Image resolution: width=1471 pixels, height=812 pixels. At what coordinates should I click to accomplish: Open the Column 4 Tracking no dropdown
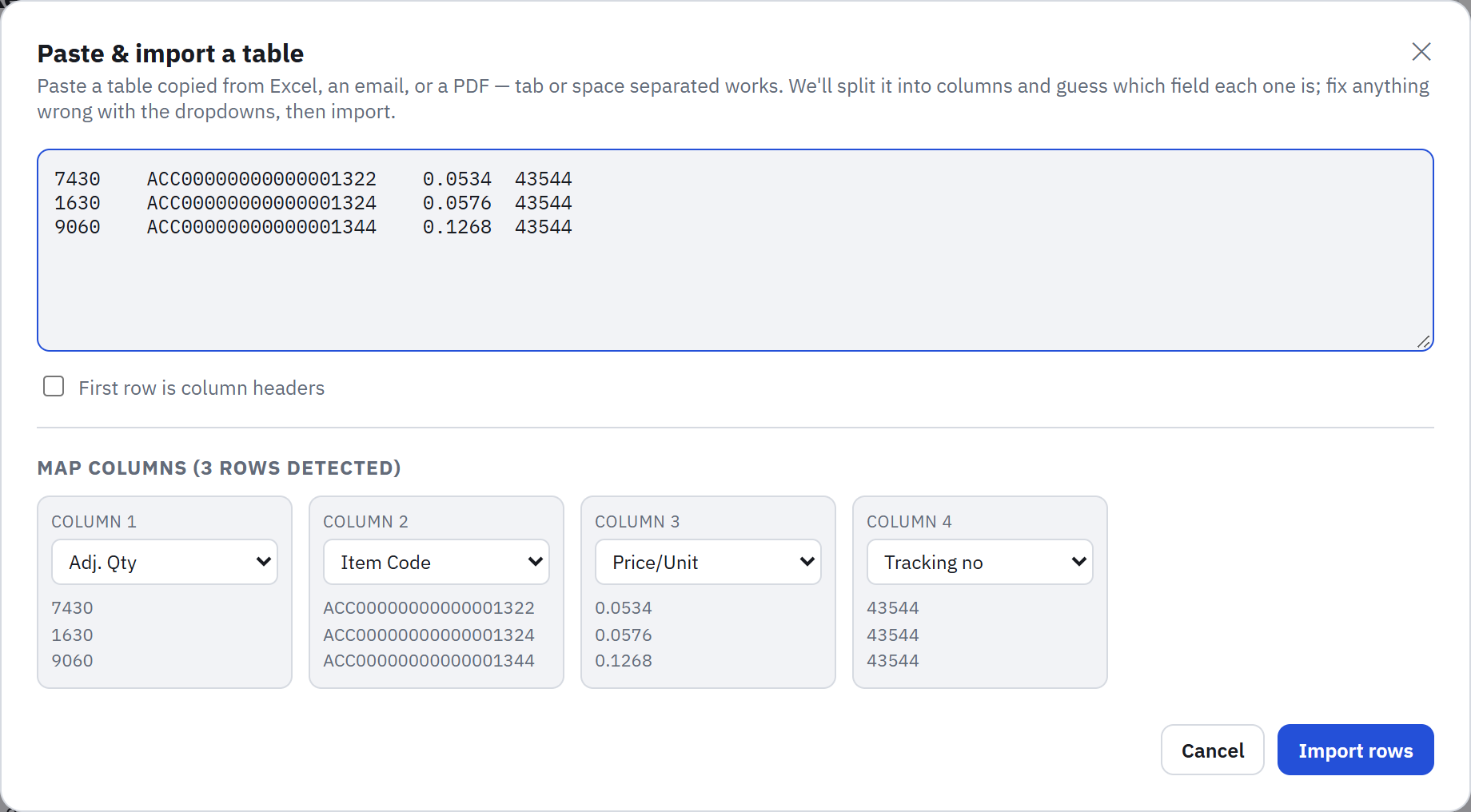980,562
